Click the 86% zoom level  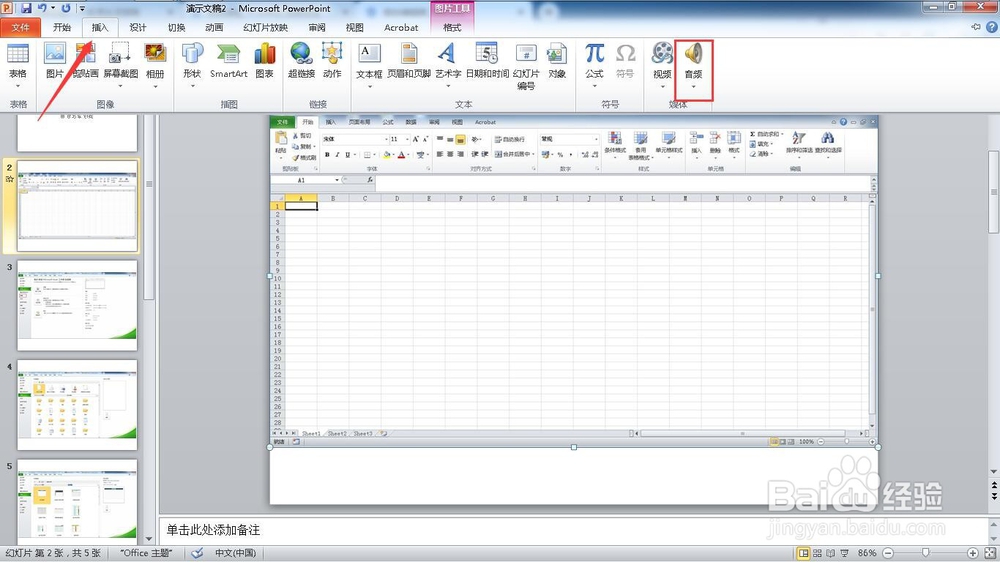click(867, 553)
